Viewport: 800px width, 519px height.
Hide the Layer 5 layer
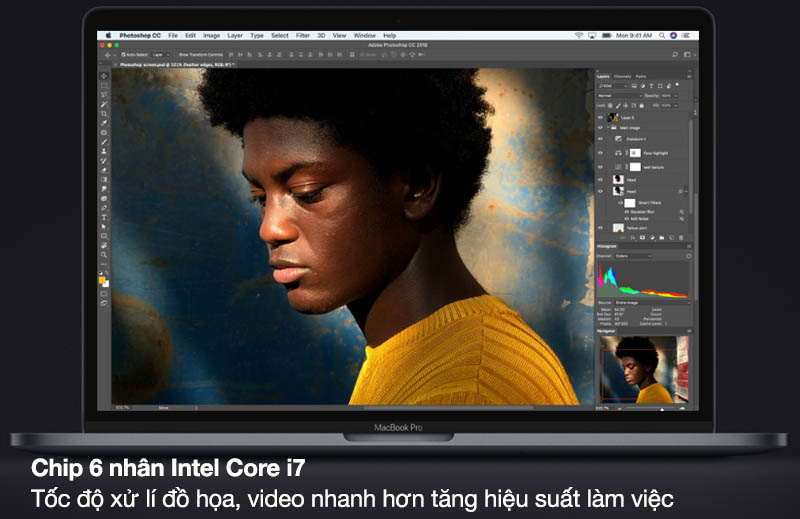(601, 117)
